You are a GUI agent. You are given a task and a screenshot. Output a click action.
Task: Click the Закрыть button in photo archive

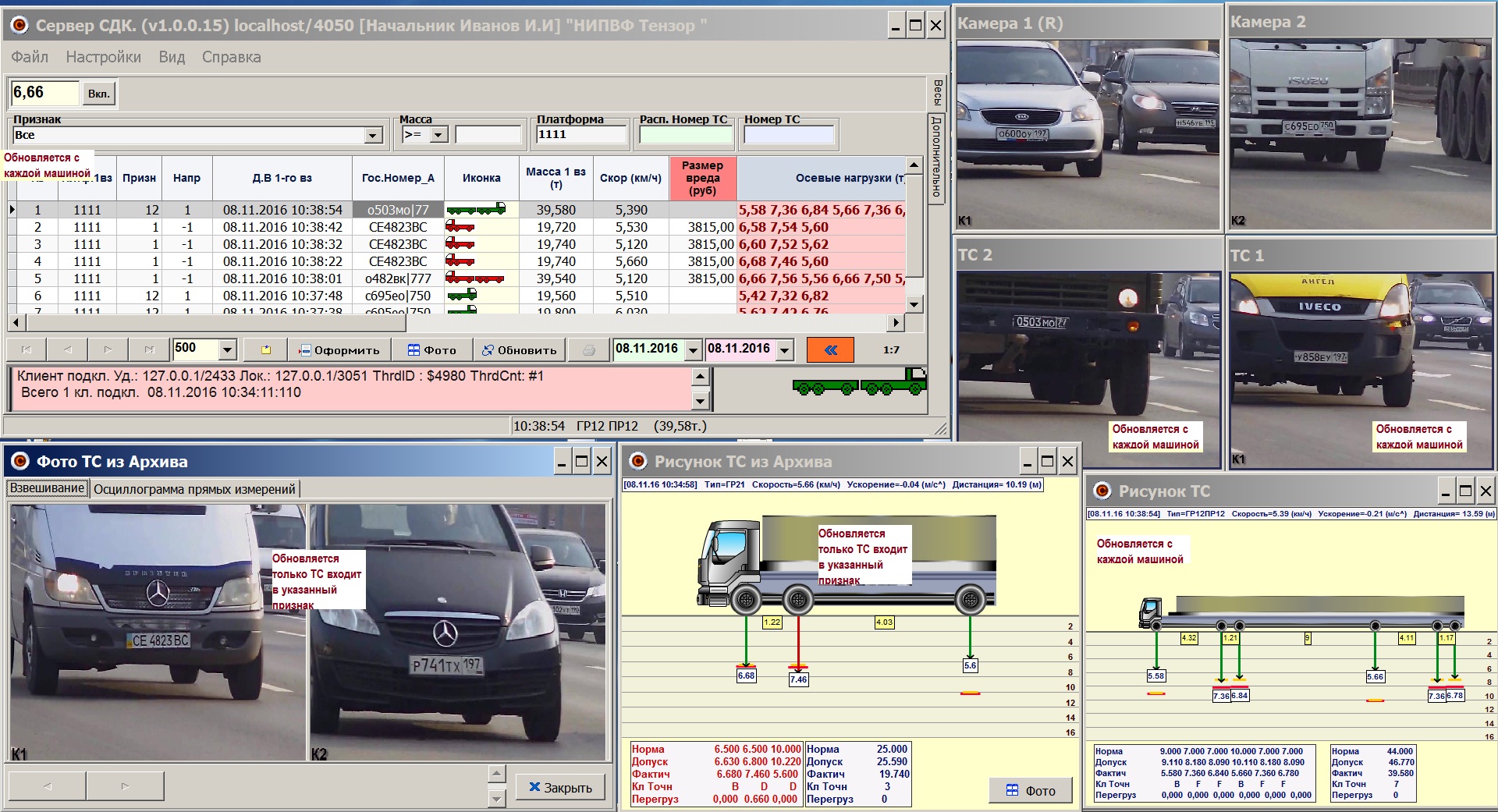560,788
